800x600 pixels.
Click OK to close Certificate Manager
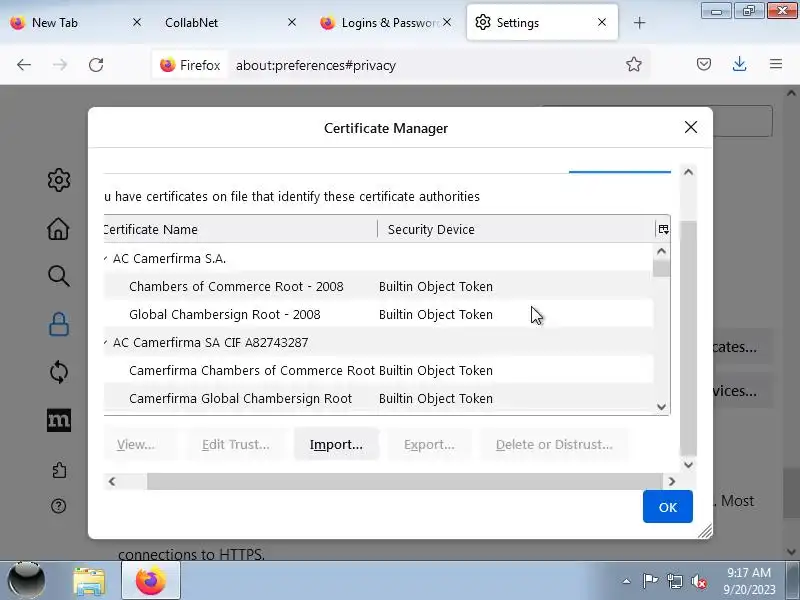667,507
